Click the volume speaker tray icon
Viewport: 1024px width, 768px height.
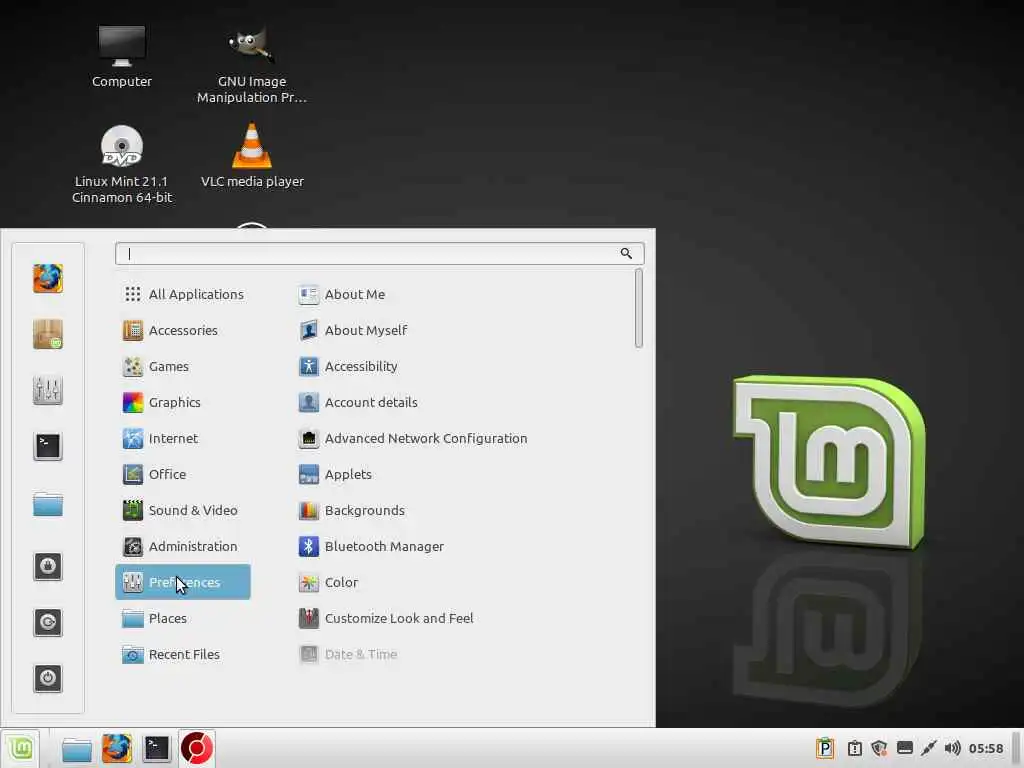point(952,748)
